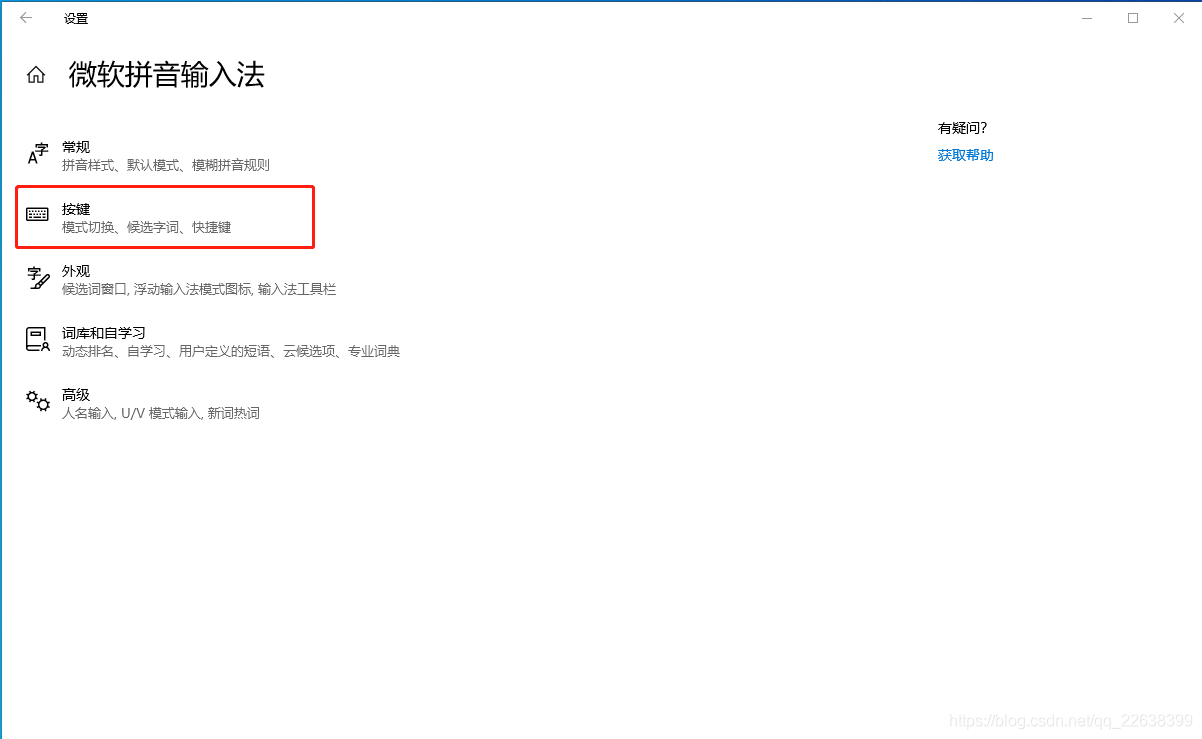Click description 模式切换、候选字词、快捷键
The height and width of the screenshot is (739, 1202).
147,227
